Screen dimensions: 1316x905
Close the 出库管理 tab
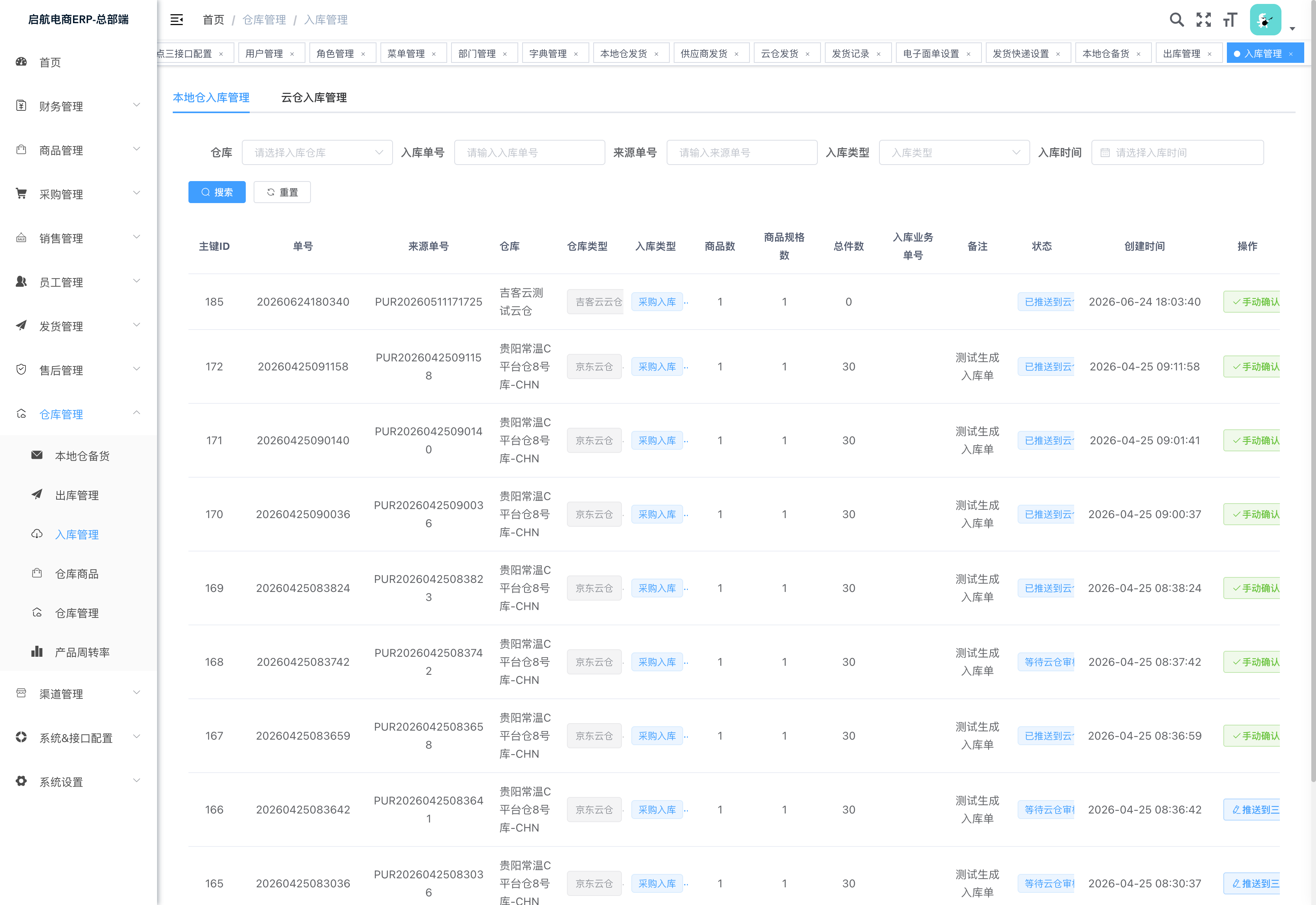pyautogui.click(x=1210, y=54)
